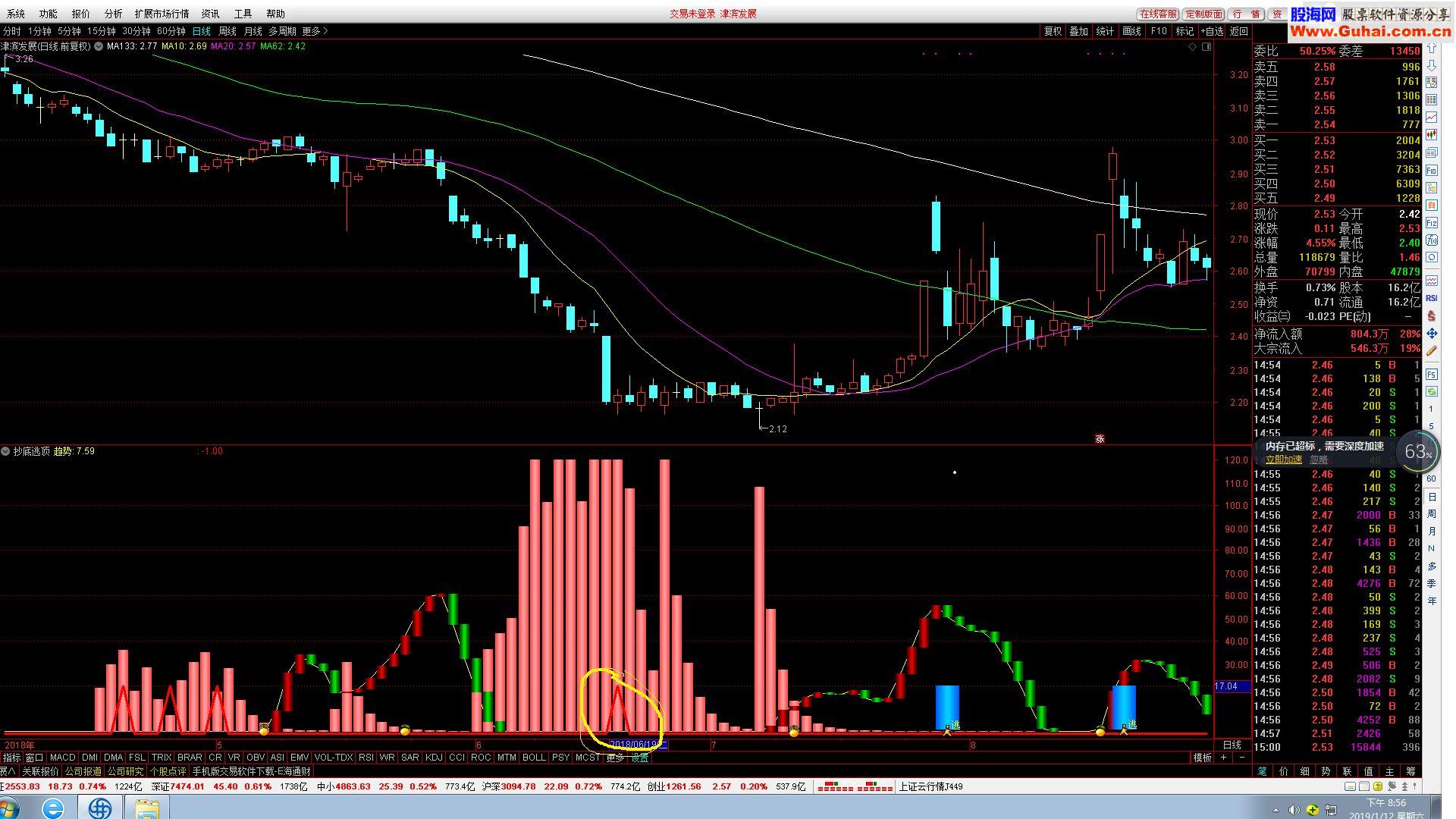Expand the 展∧ panel at bottom left
1456x819 pixels.
coord(8,771)
